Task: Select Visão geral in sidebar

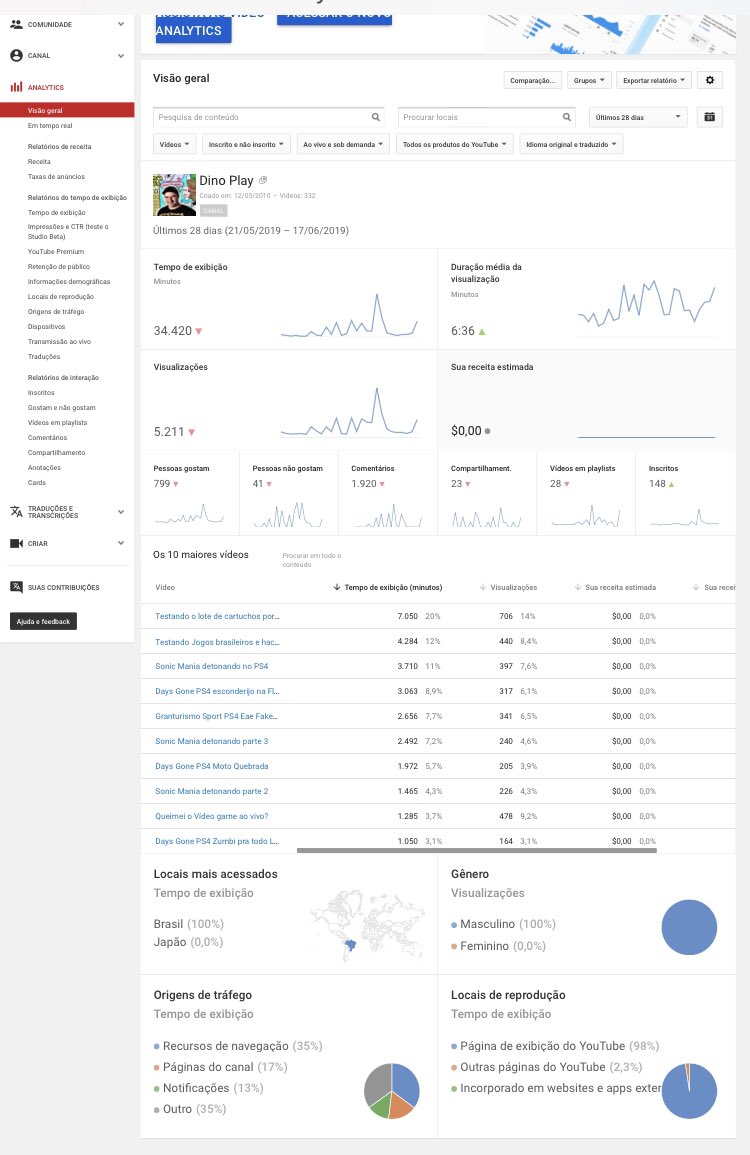Action: click(x=67, y=110)
